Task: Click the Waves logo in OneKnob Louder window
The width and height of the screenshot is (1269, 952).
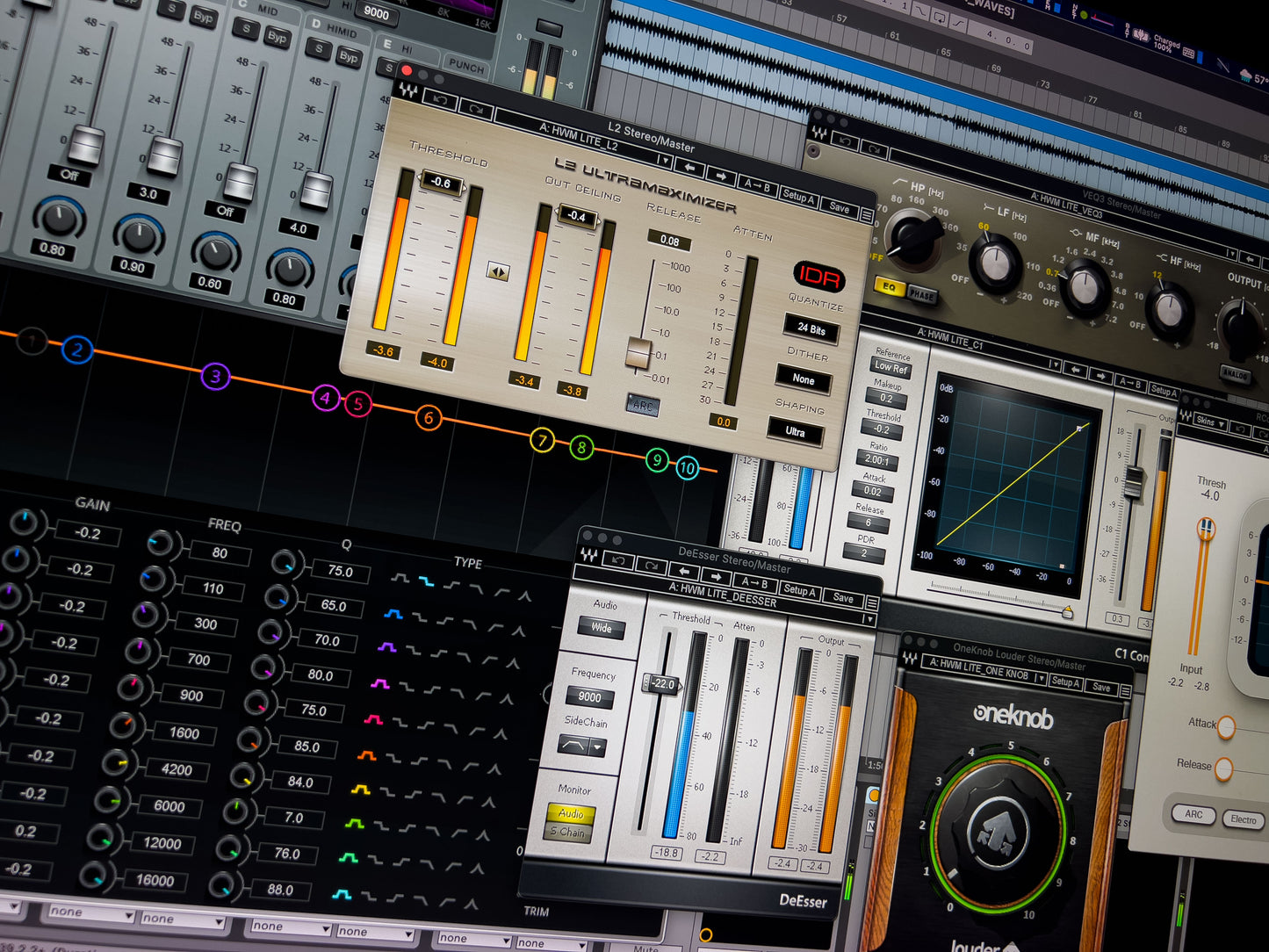Action: tap(911, 657)
